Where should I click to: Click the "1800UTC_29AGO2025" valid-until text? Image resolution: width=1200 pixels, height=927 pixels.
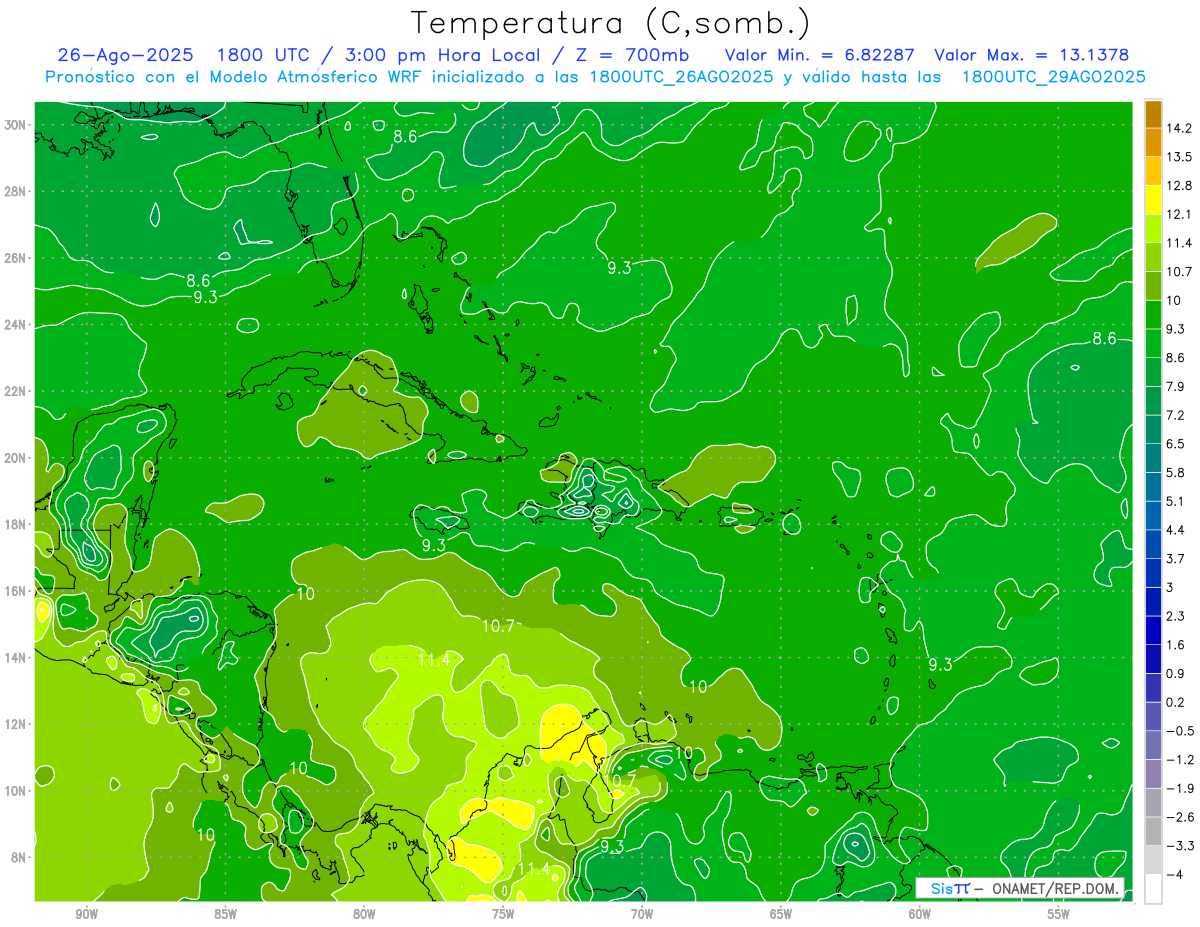click(1053, 77)
